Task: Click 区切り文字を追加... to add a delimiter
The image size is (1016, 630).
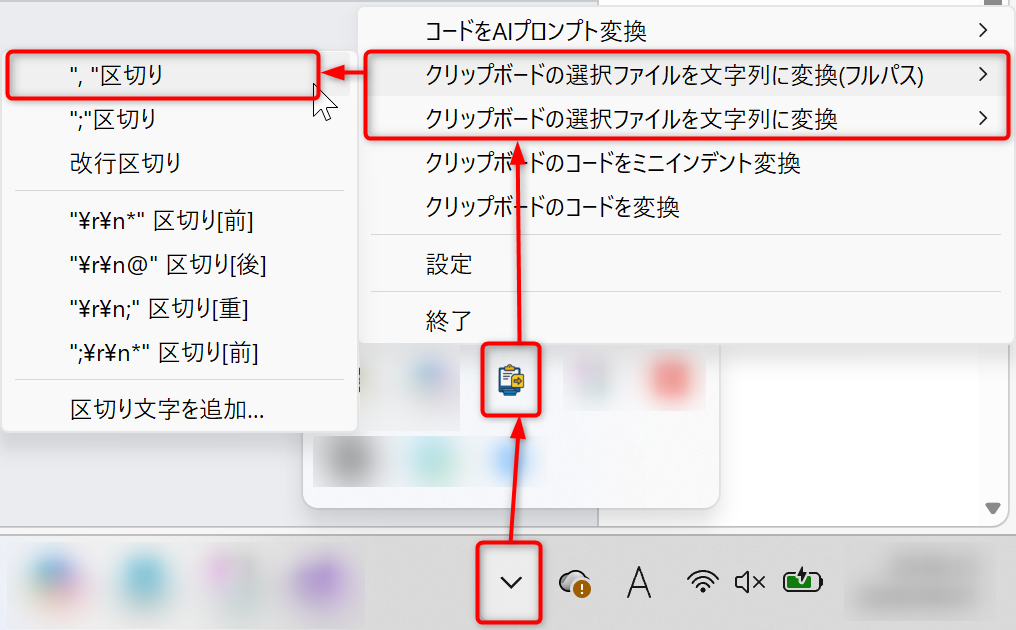Action: click(x=167, y=409)
